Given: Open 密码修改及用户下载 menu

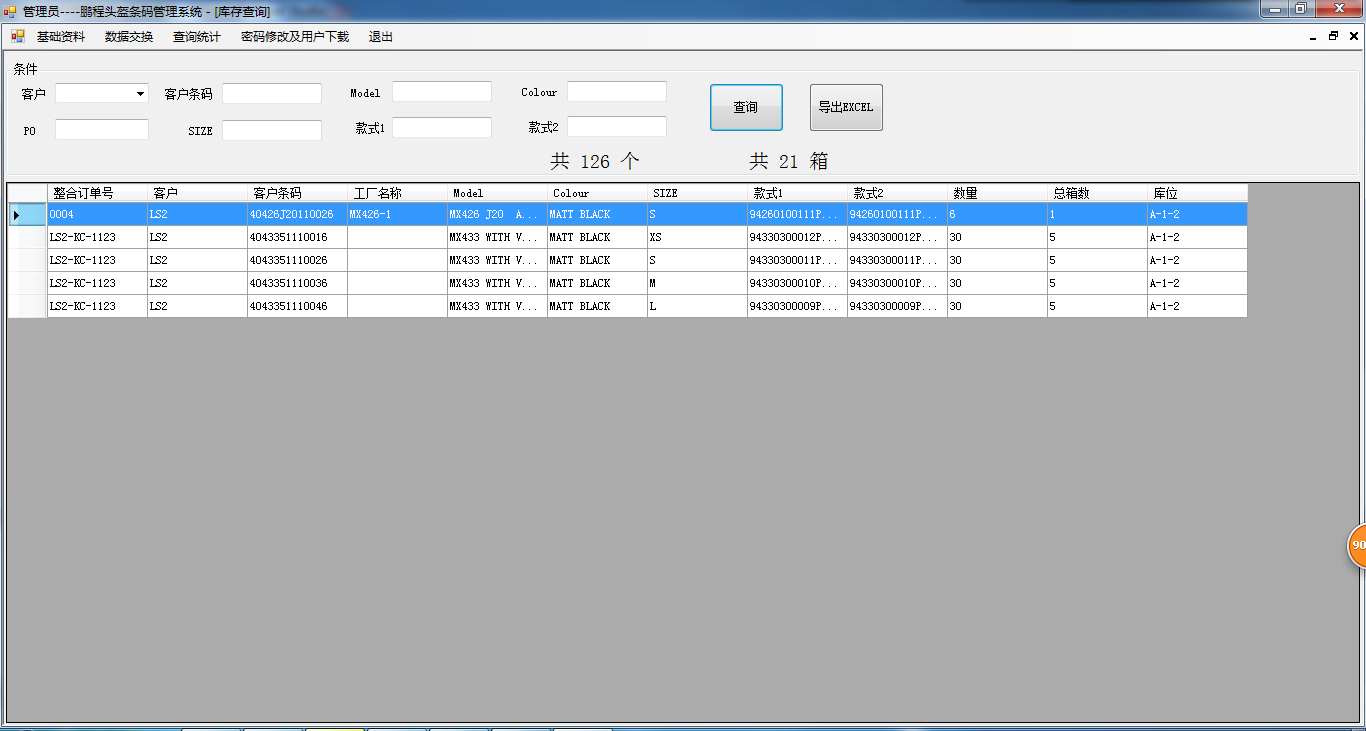Looking at the screenshot, I should click(295, 37).
